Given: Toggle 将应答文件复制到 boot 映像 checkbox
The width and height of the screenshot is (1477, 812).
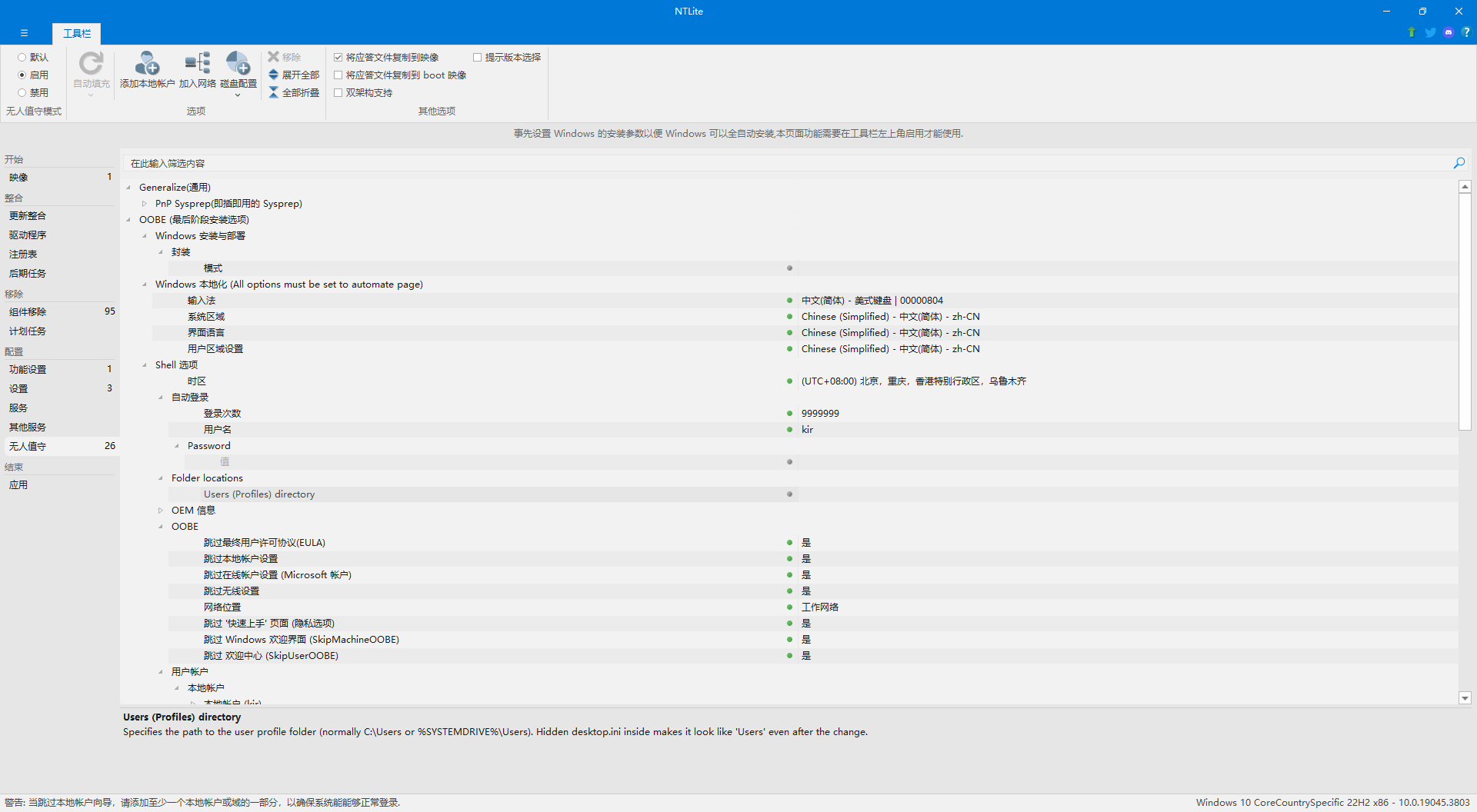Looking at the screenshot, I should (x=338, y=75).
